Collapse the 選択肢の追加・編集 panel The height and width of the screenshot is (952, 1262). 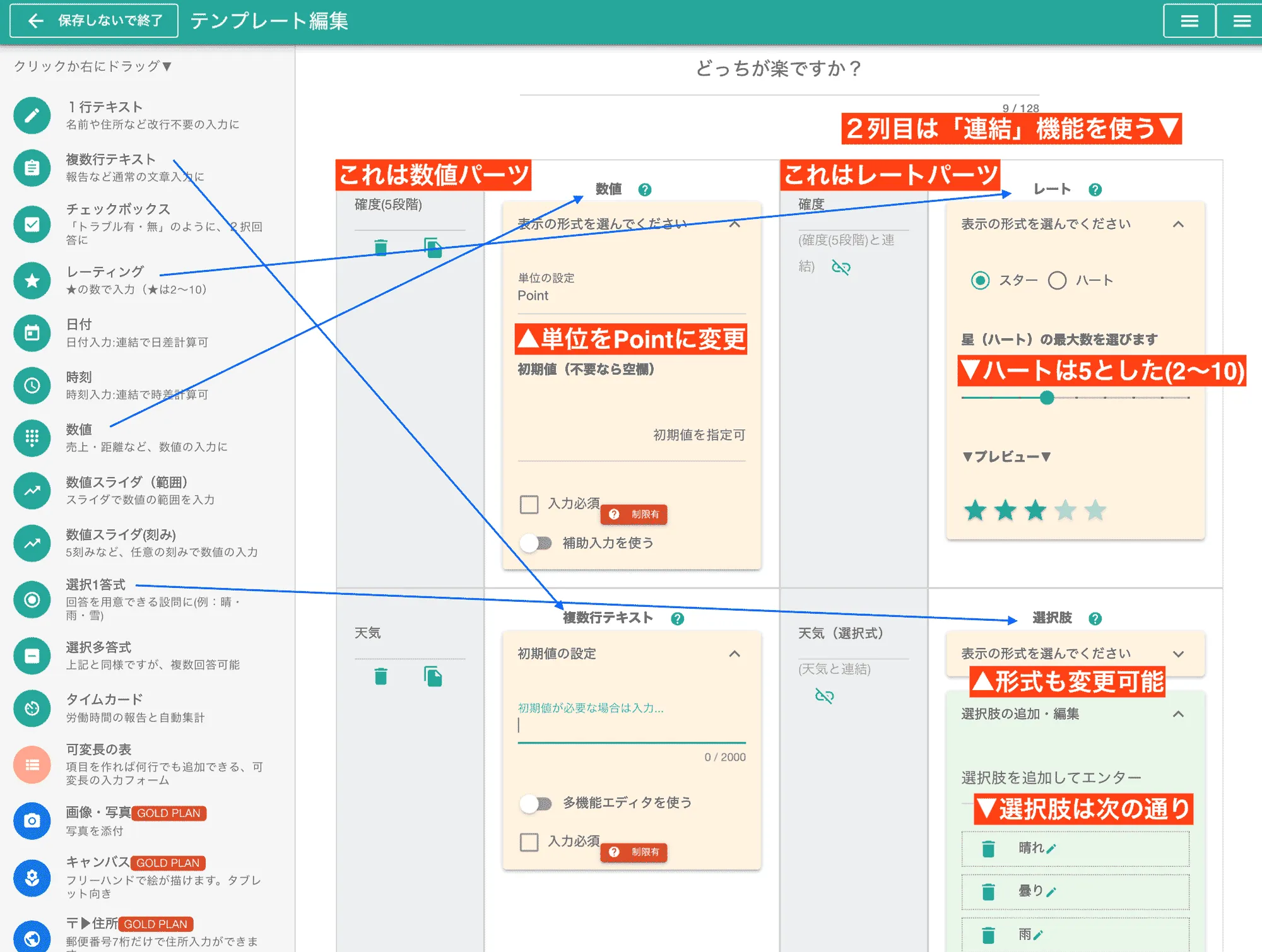point(1177,714)
